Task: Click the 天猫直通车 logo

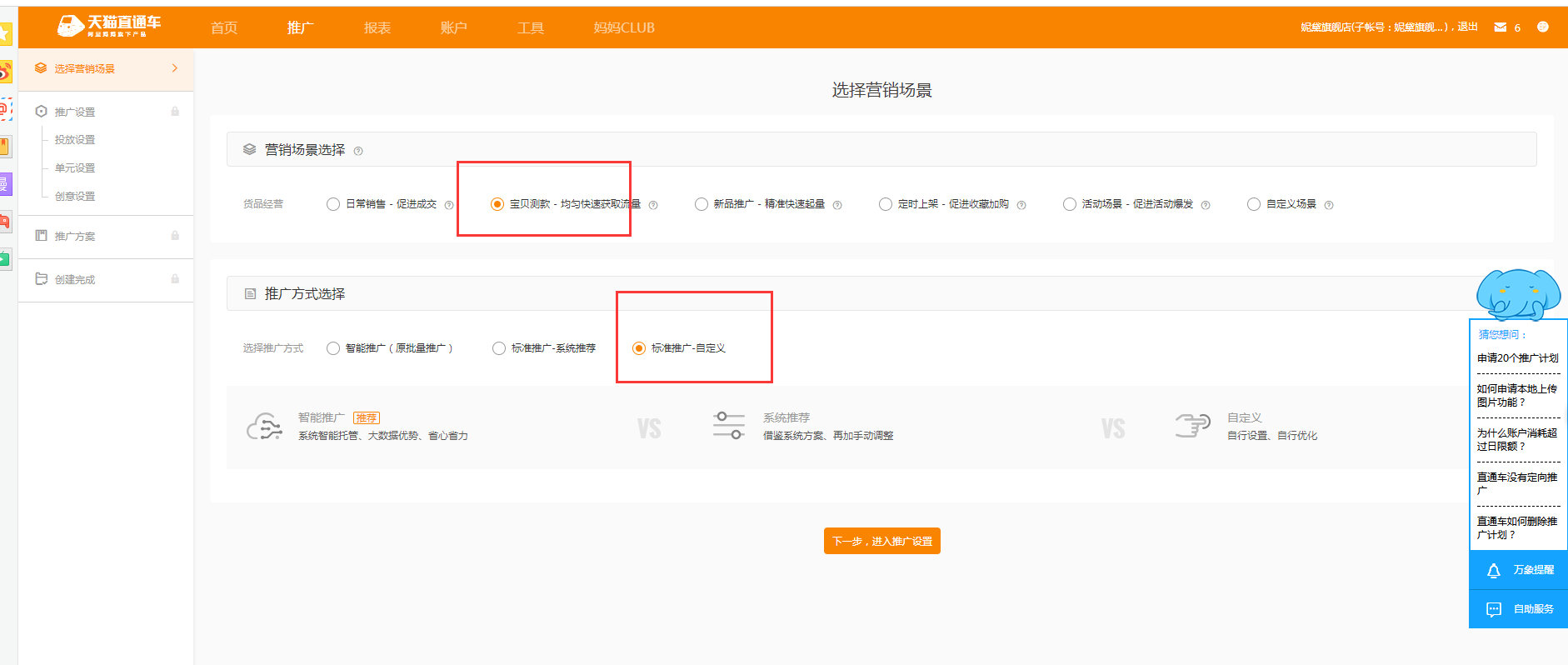Action: (108, 26)
